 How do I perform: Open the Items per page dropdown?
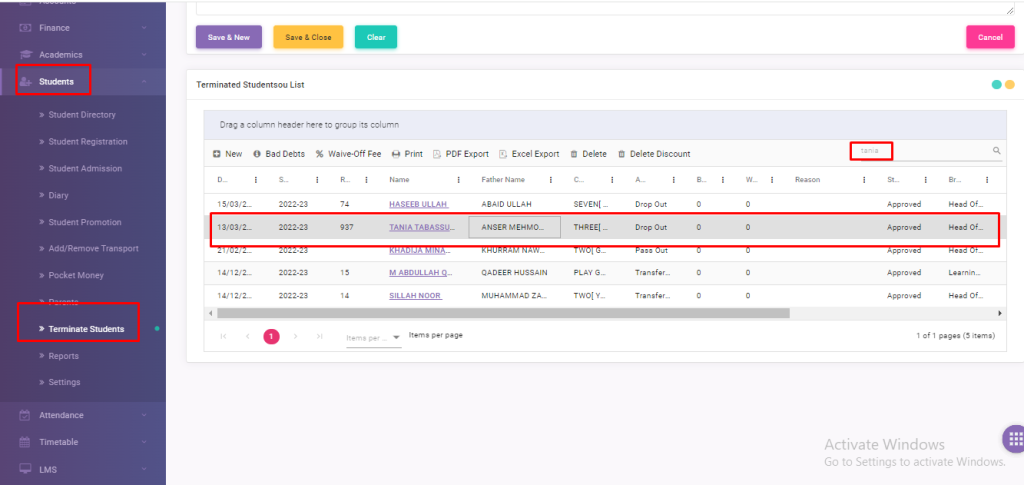(x=396, y=337)
